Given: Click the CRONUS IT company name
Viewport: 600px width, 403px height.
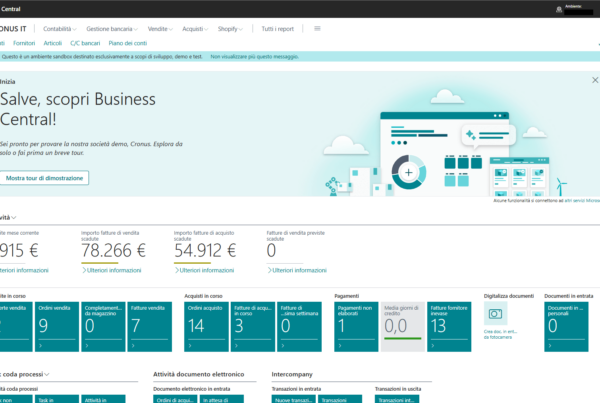Looking at the screenshot, I should (13, 29).
